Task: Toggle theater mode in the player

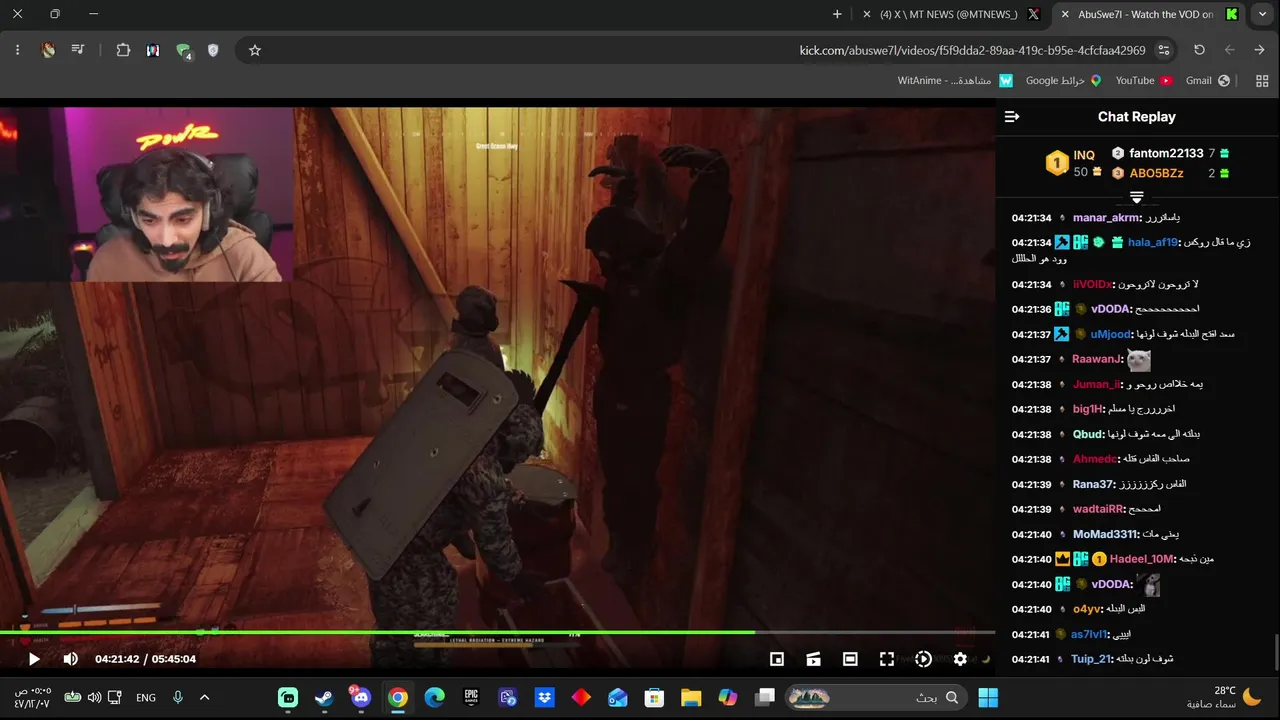Action: (850, 659)
